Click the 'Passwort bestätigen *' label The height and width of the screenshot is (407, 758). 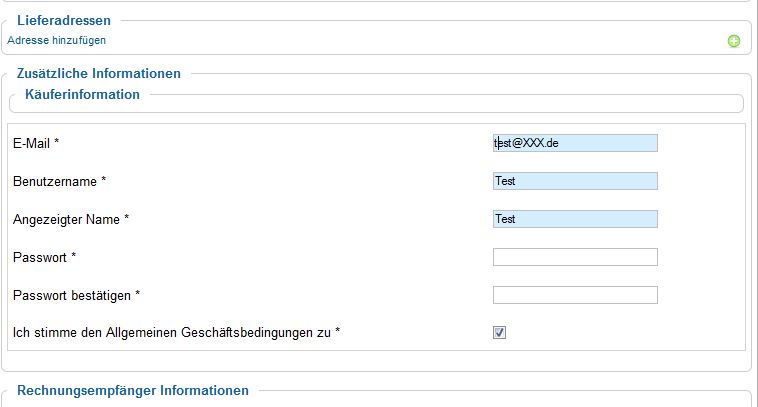coord(77,295)
